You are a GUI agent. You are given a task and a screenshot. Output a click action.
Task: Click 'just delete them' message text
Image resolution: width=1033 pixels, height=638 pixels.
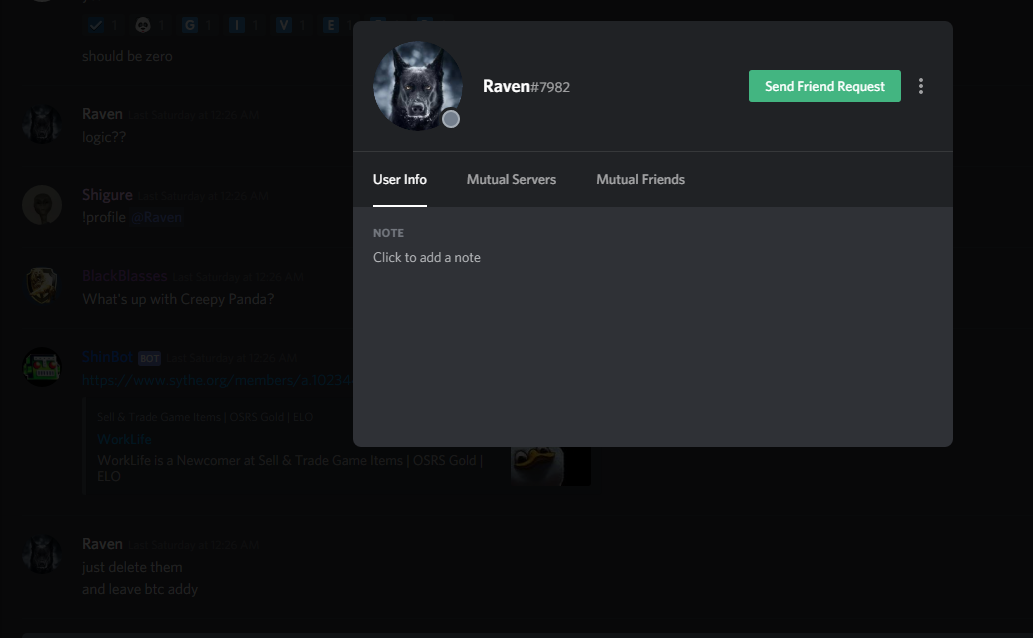pos(132,567)
